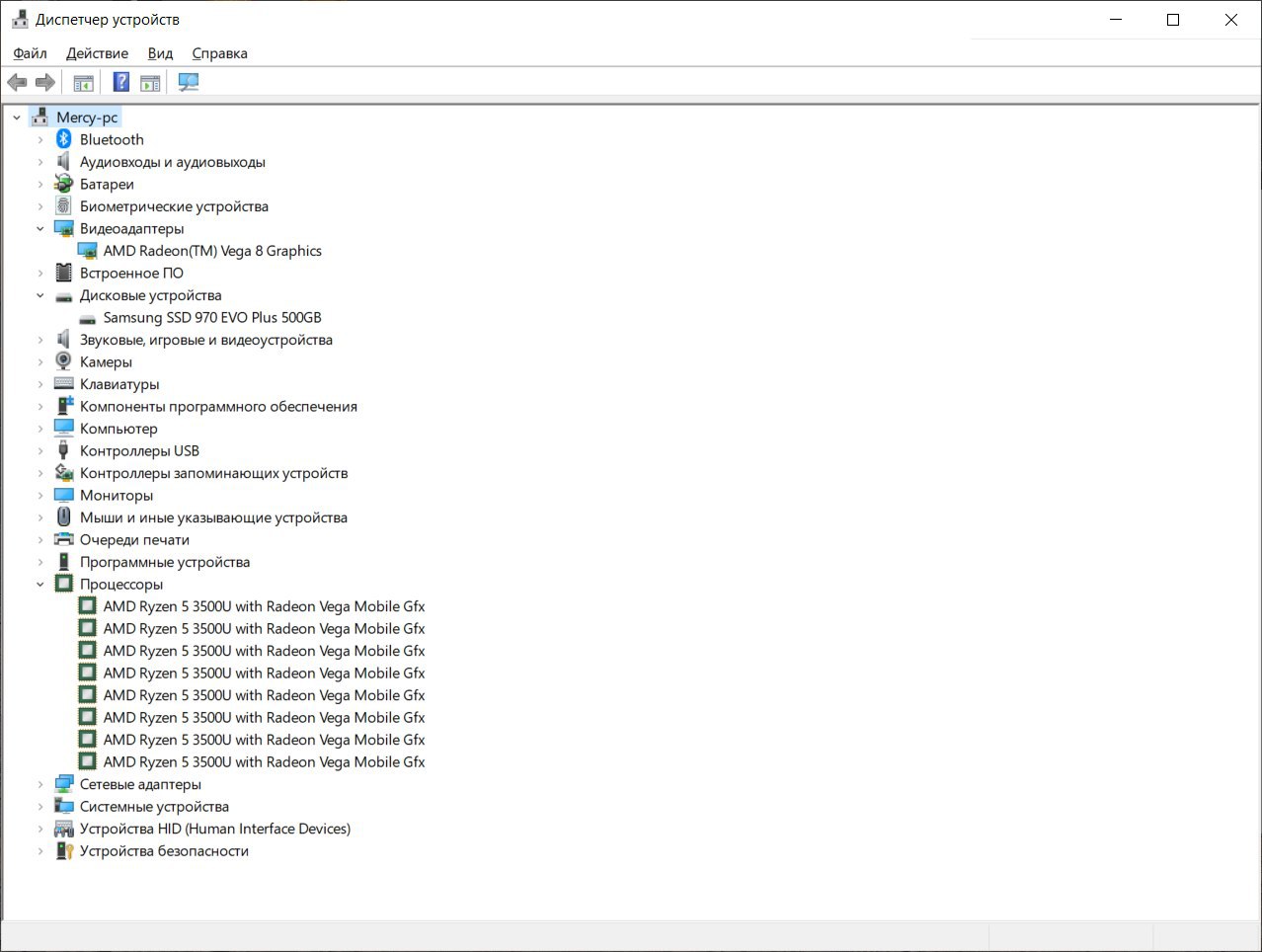Expand the Bluetooth category
The height and width of the screenshot is (952, 1262).
(40, 139)
